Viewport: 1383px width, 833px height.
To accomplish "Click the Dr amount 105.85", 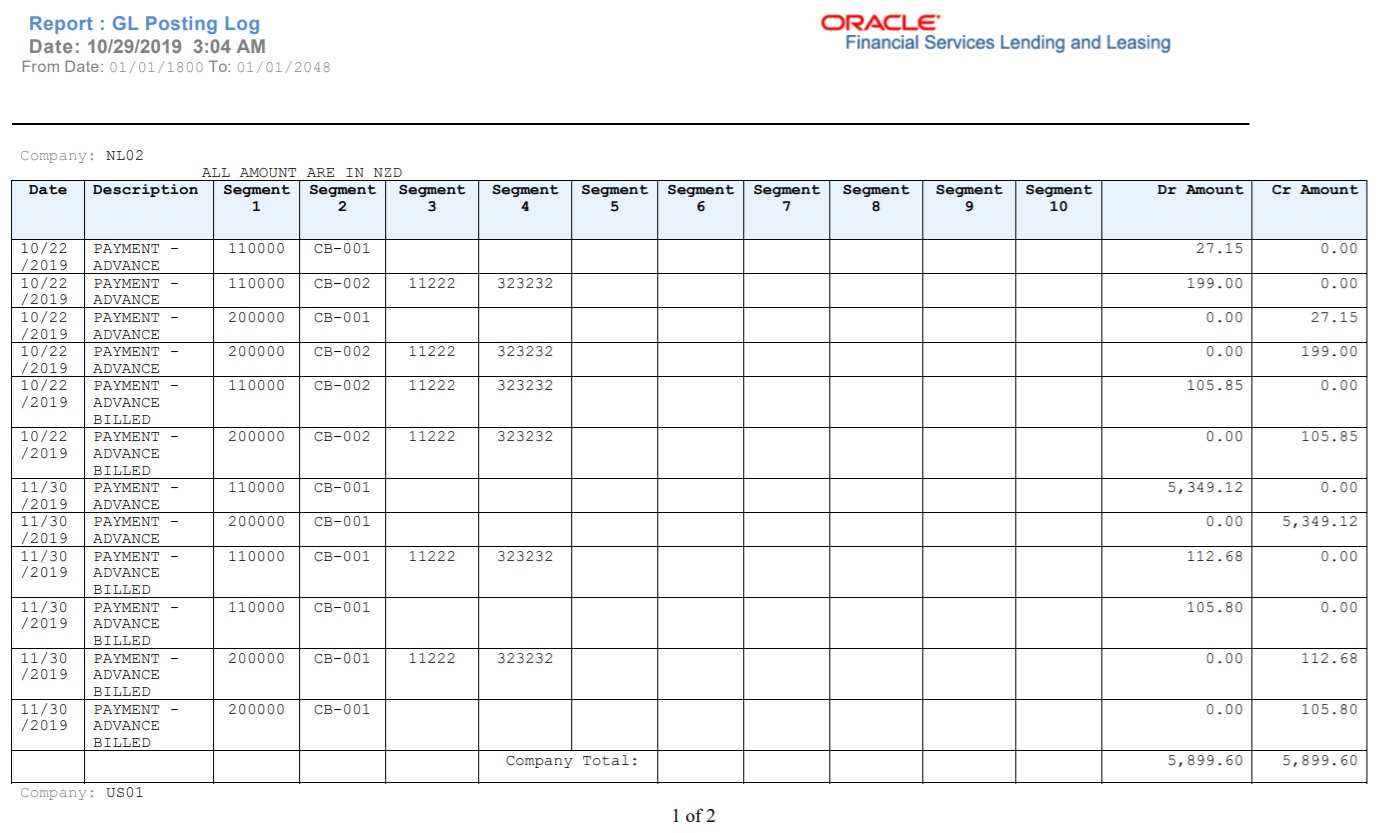I will (x=1215, y=385).
